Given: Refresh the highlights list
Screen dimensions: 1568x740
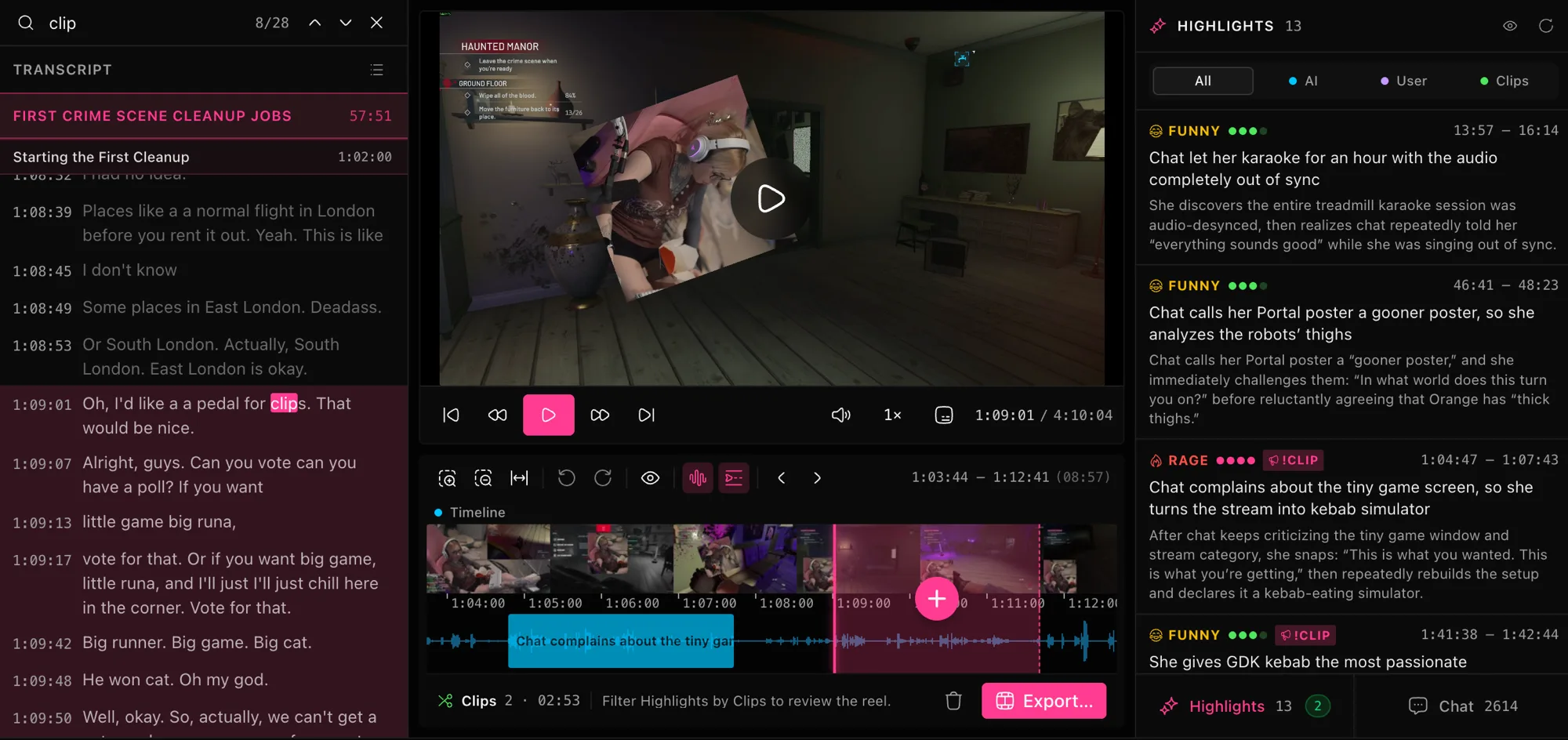Looking at the screenshot, I should click(1546, 26).
